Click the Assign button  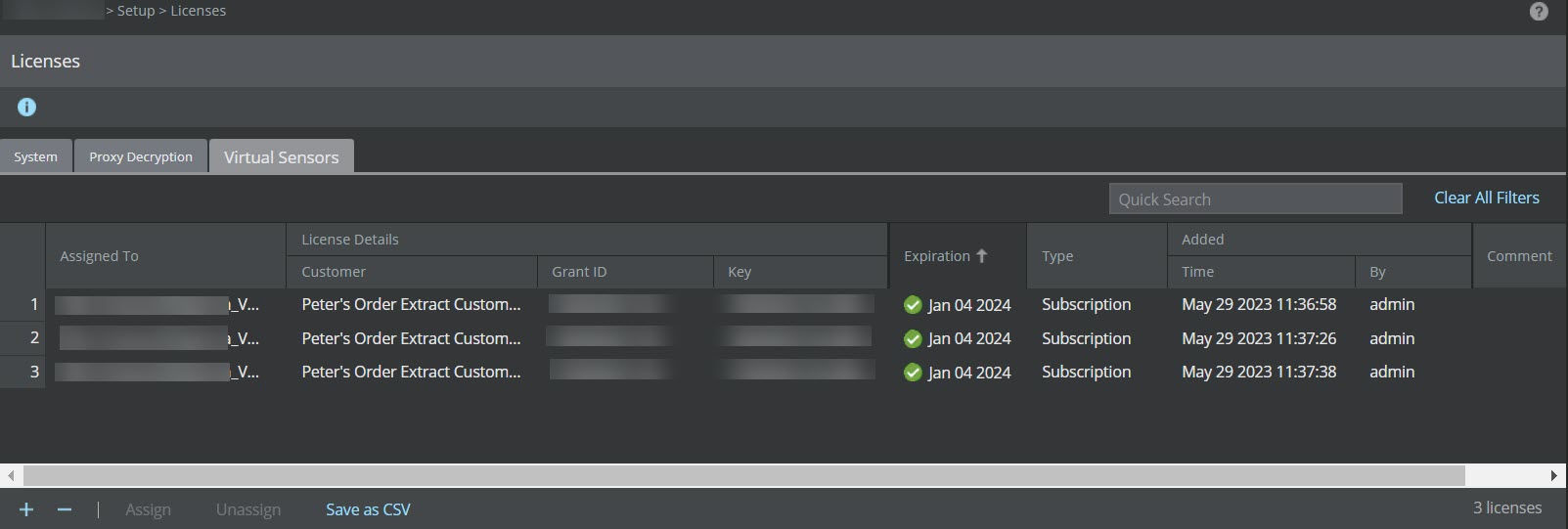[148, 509]
